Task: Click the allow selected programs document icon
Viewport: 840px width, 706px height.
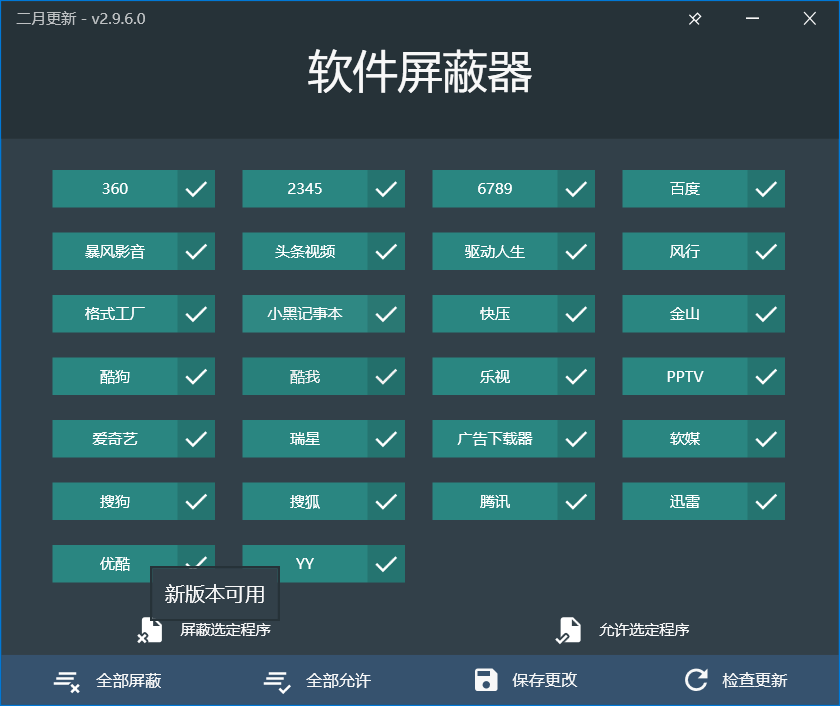Action: [568, 629]
